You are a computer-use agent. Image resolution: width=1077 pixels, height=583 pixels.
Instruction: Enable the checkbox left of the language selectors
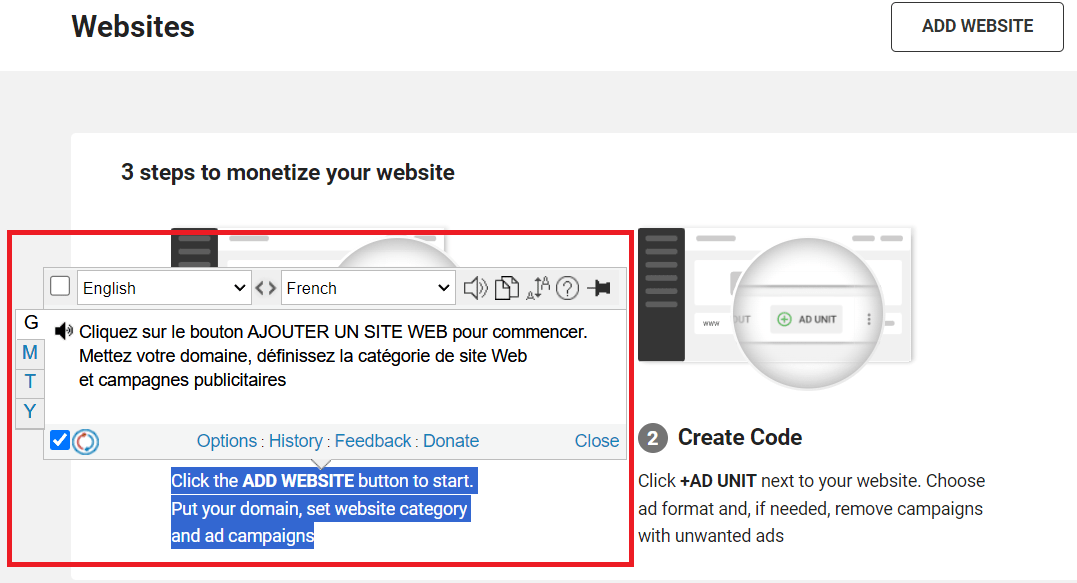coord(59,286)
